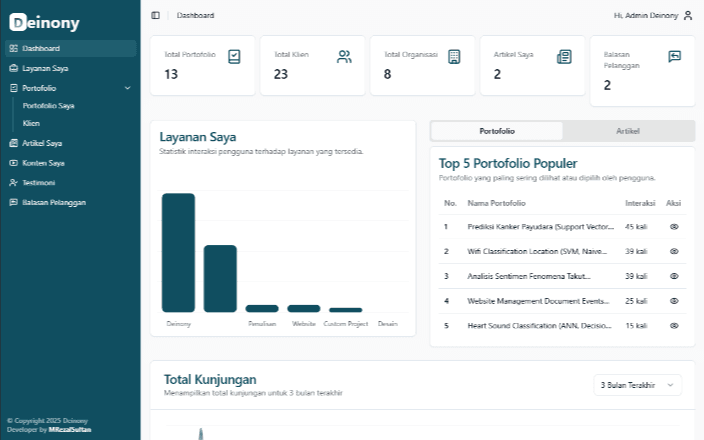704x440 pixels.
Task: Click the Total Portofolio card icon
Action: coord(234,56)
